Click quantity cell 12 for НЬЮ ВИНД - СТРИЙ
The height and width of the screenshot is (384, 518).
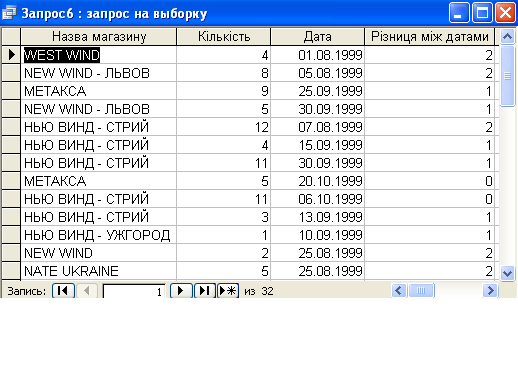[x=223, y=127]
